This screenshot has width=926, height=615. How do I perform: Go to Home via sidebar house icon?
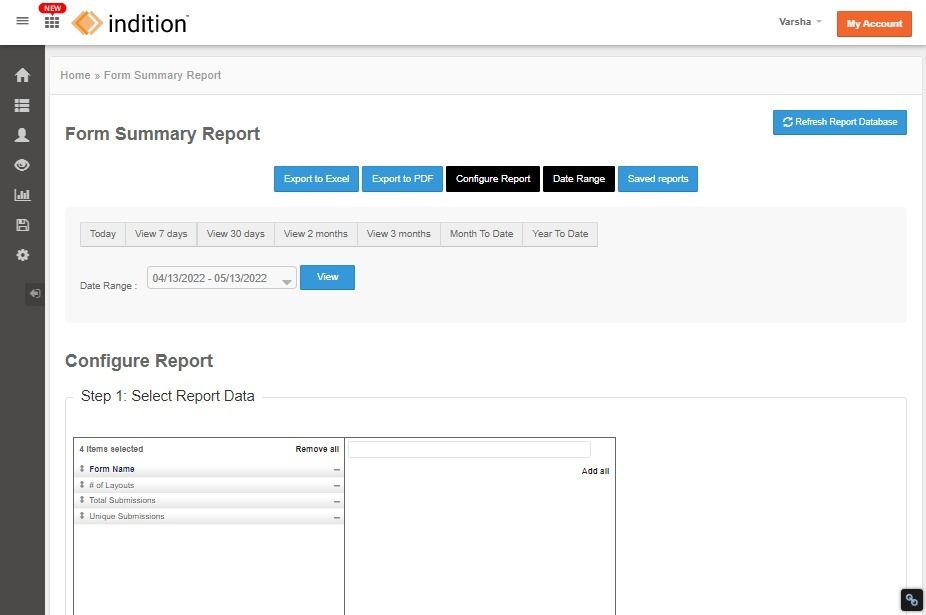coord(22,75)
